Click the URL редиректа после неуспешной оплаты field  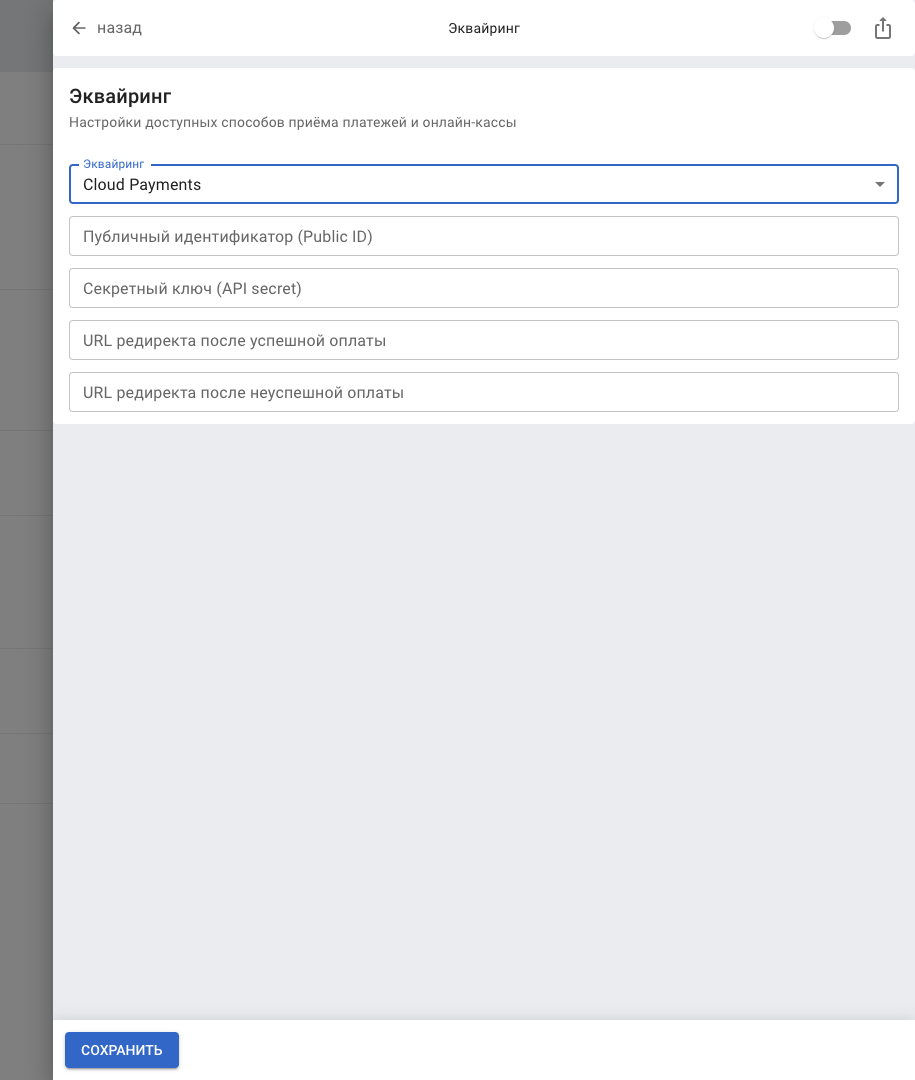pyautogui.click(x=484, y=392)
